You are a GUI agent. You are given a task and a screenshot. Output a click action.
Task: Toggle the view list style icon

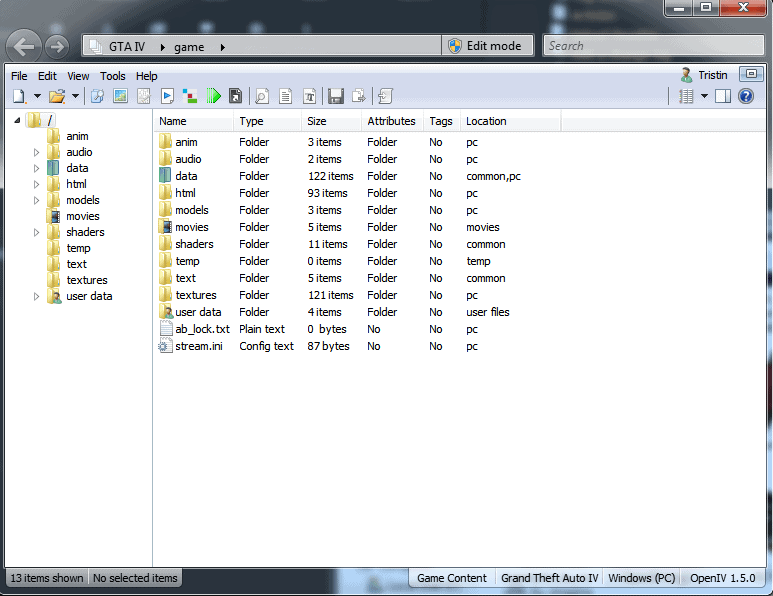686,96
